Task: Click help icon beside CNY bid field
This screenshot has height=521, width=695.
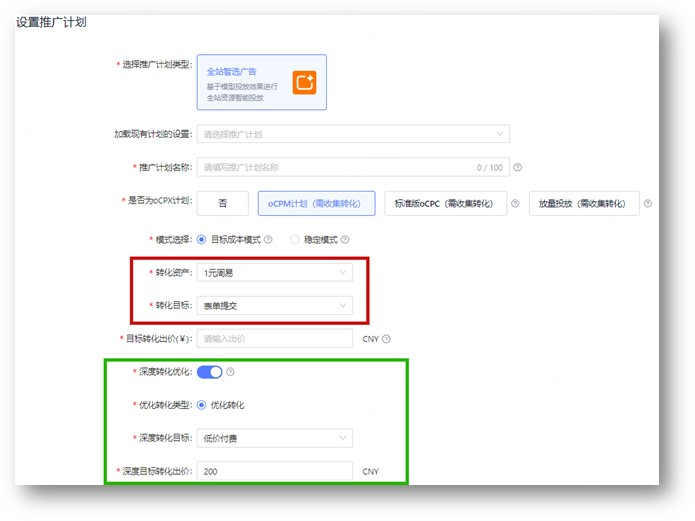Action: [387, 339]
